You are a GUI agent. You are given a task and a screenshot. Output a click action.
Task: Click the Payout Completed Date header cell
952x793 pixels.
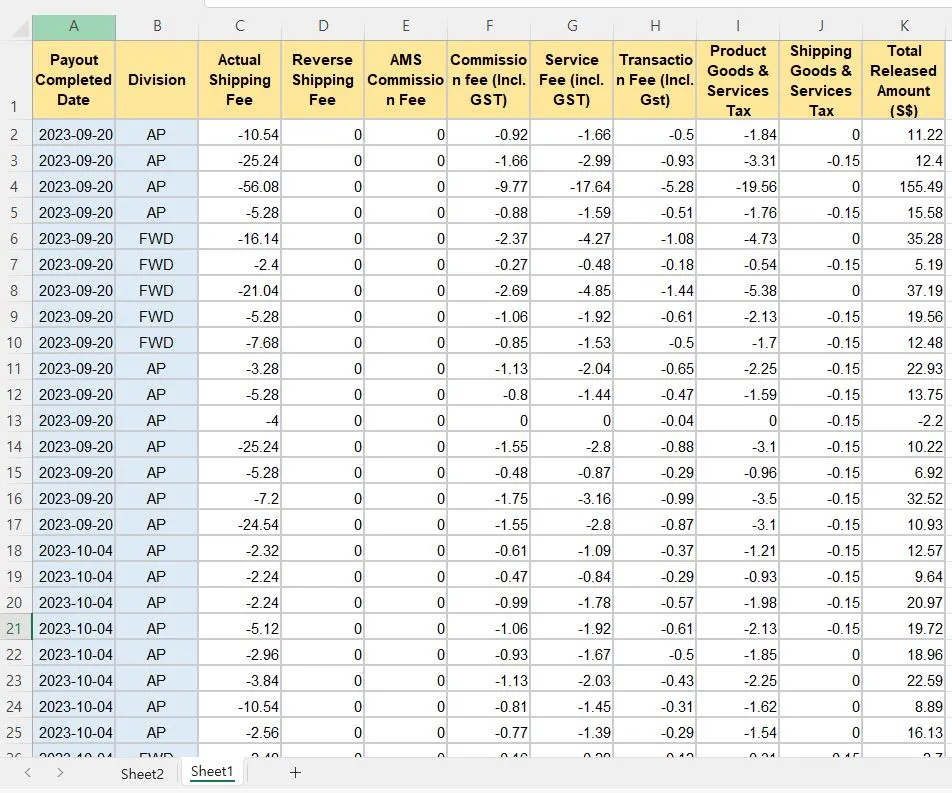pos(73,80)
